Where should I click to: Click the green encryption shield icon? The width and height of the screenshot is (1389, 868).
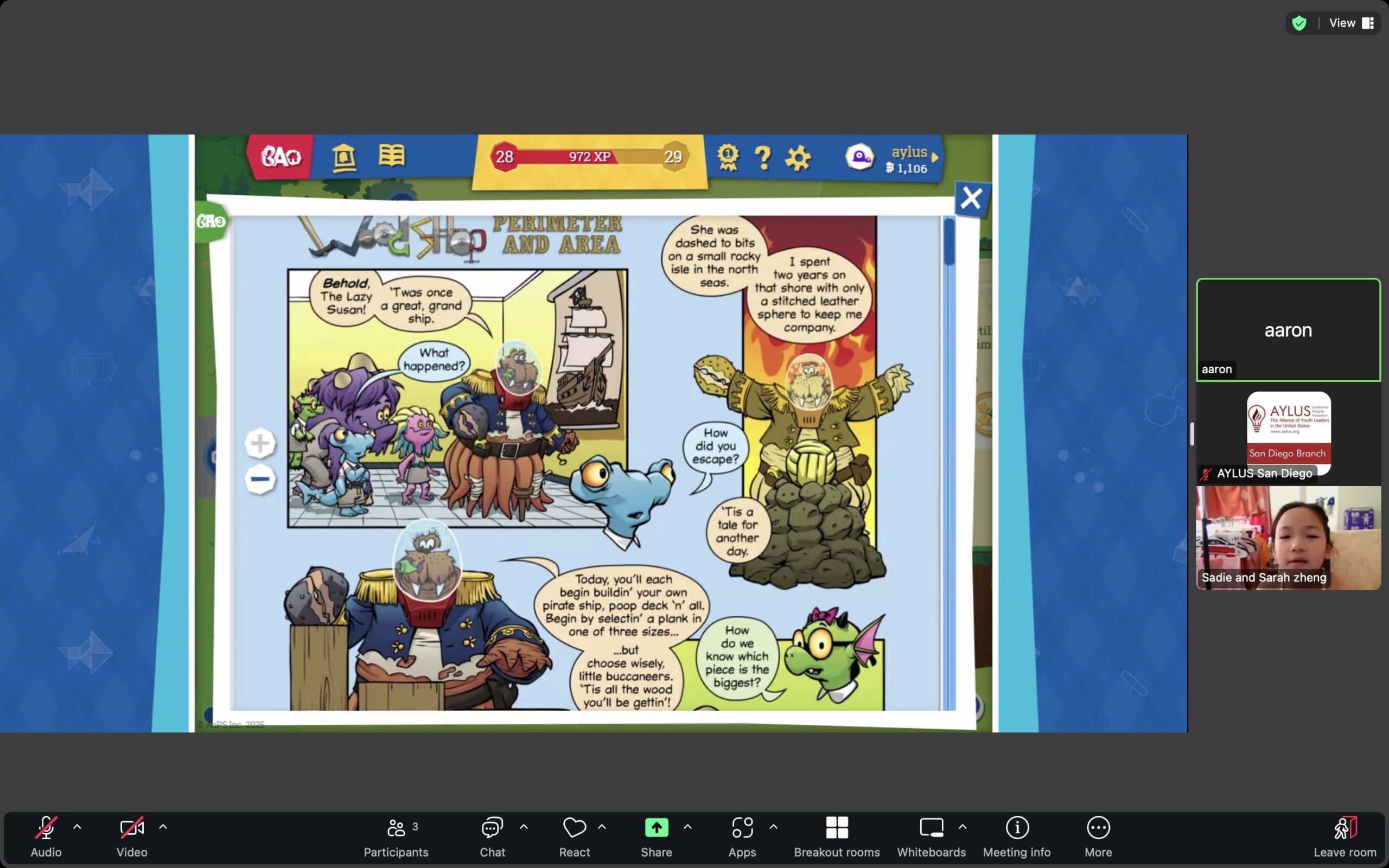[x=1299, y=23]
